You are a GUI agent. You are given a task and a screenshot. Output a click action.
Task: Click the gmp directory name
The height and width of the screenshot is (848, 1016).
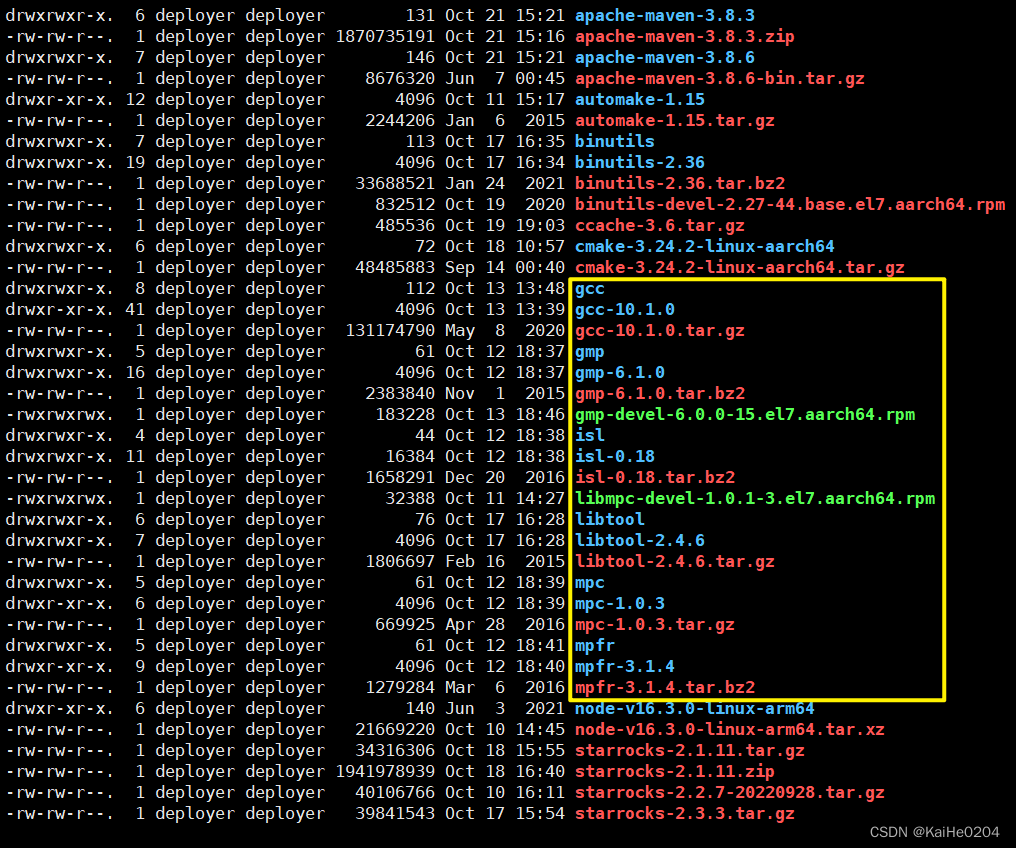590,351
